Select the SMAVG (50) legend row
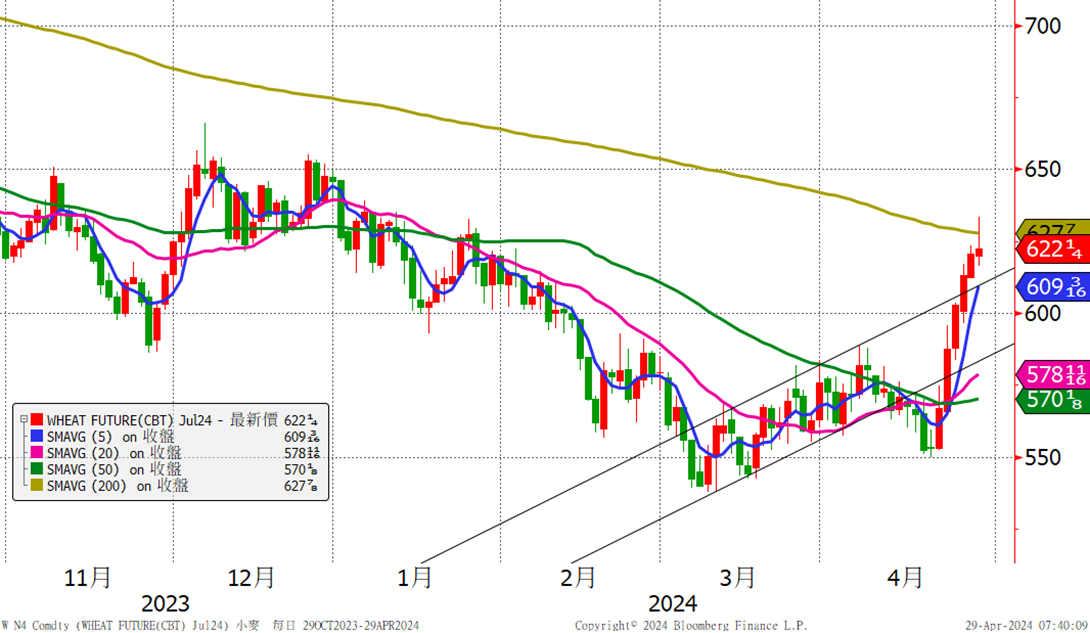Image resolution: width=1090 pixels, height=633 pixels. click(174, 469)
